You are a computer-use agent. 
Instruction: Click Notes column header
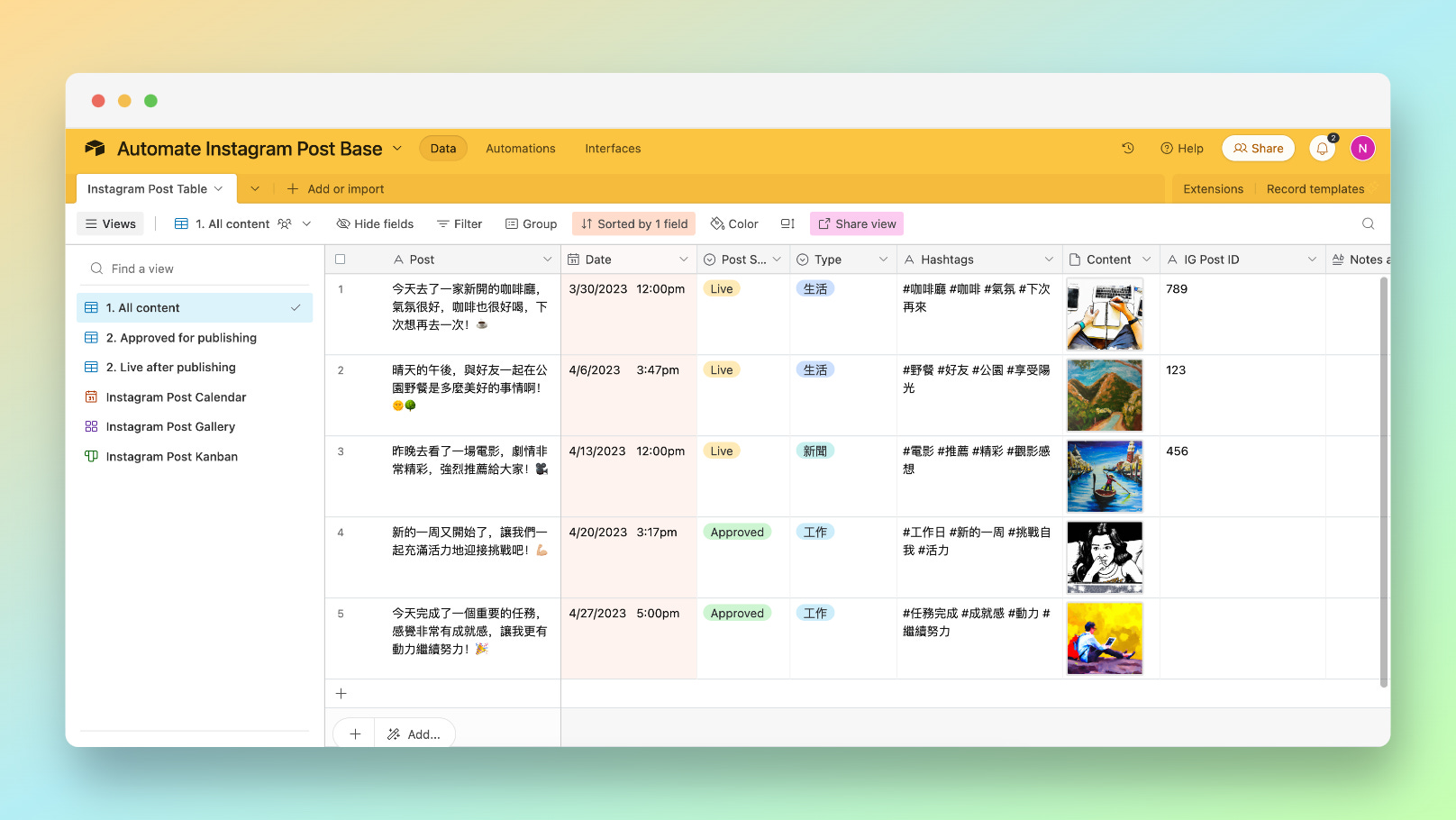click(x=1358, y=259)
